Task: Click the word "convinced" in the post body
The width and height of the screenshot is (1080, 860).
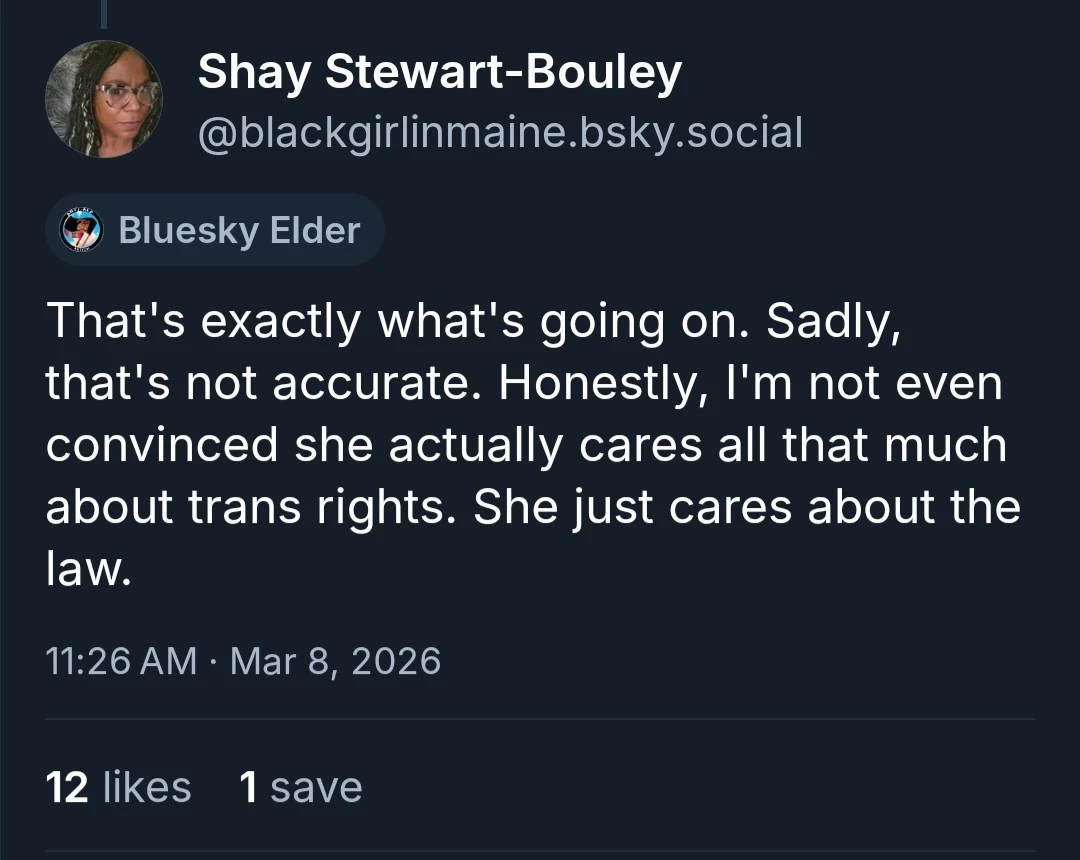Action: 162,445
